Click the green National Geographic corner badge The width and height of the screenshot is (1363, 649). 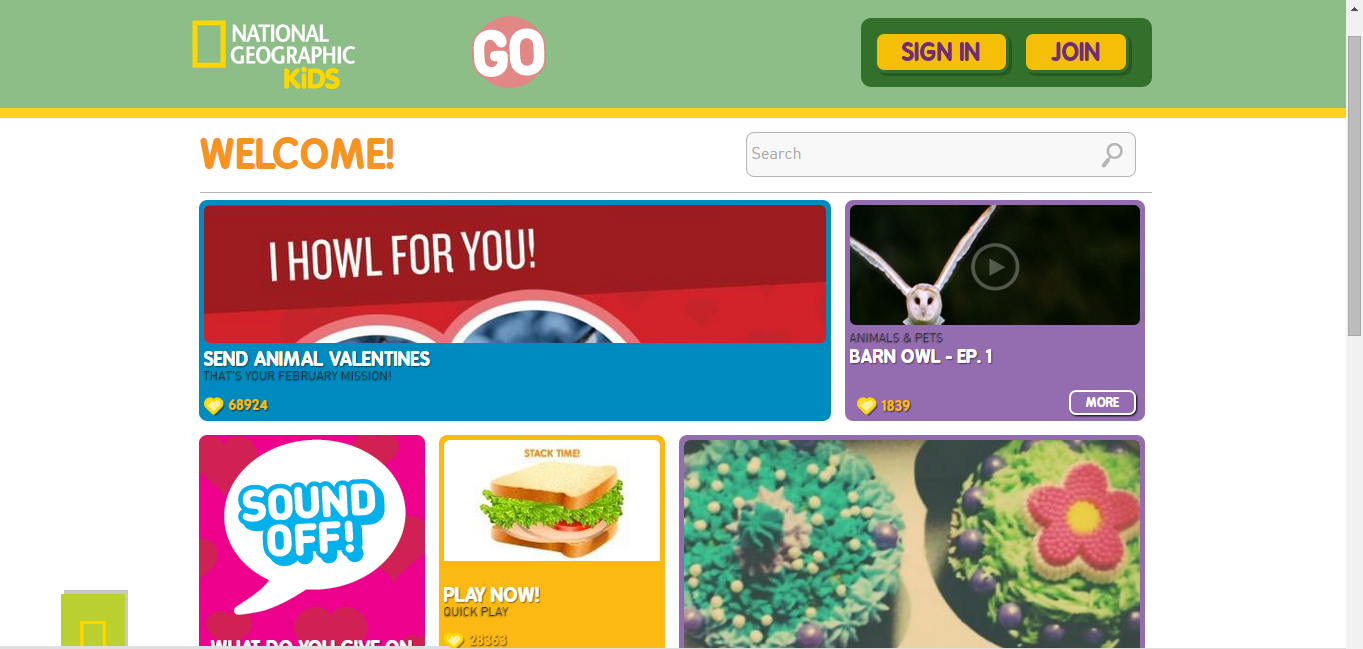click(x=94, y=620)
